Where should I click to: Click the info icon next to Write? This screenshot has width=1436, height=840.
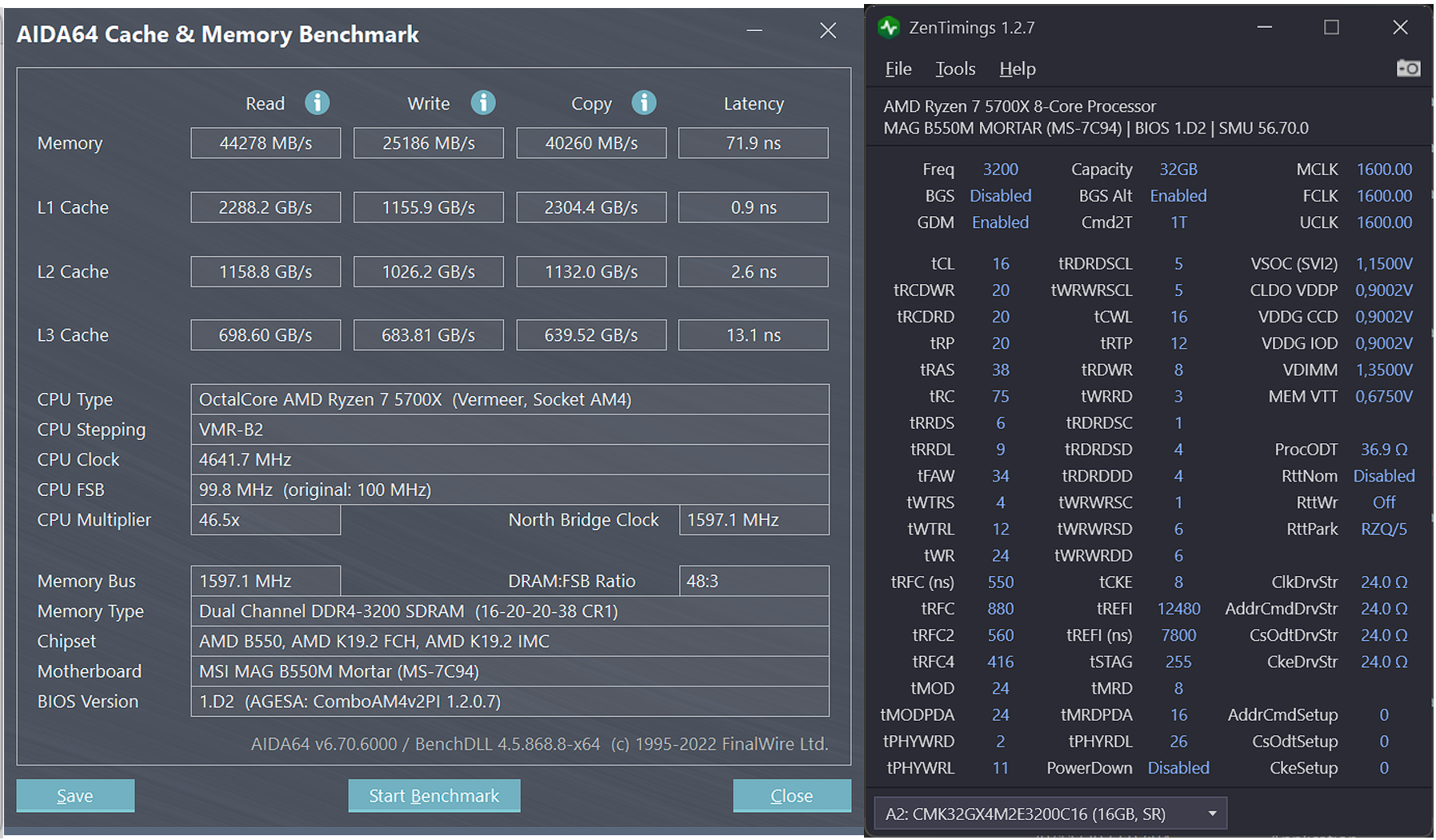pyautogui.click(x=482, y=103)
